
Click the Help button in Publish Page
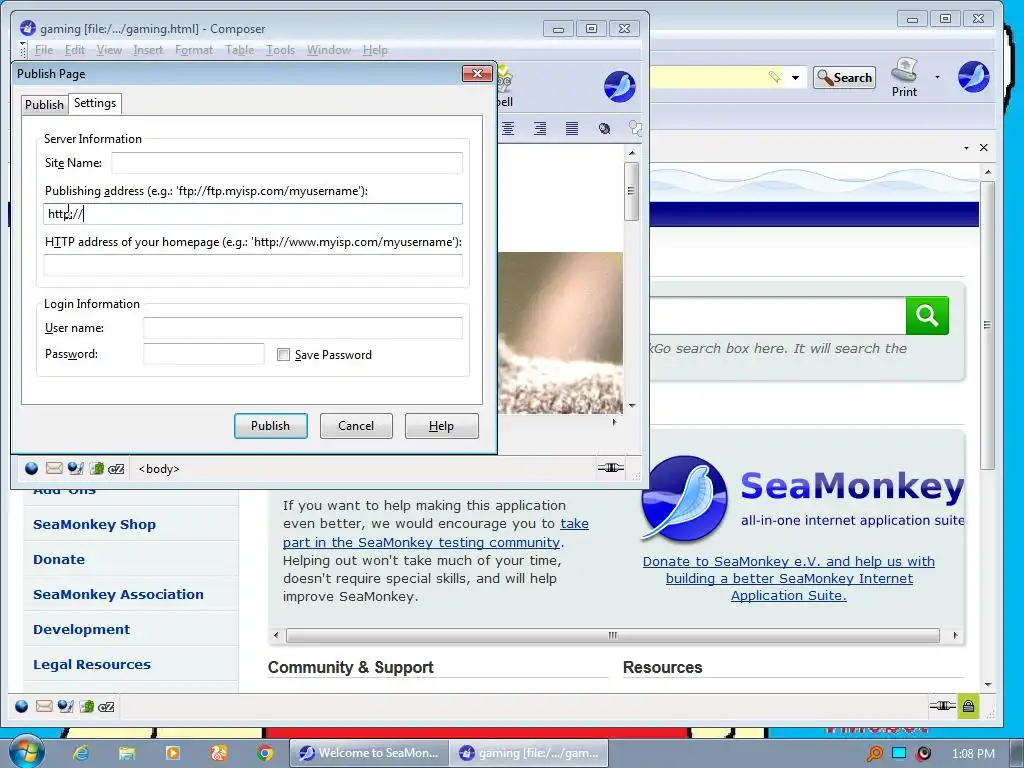pos(441,426)
